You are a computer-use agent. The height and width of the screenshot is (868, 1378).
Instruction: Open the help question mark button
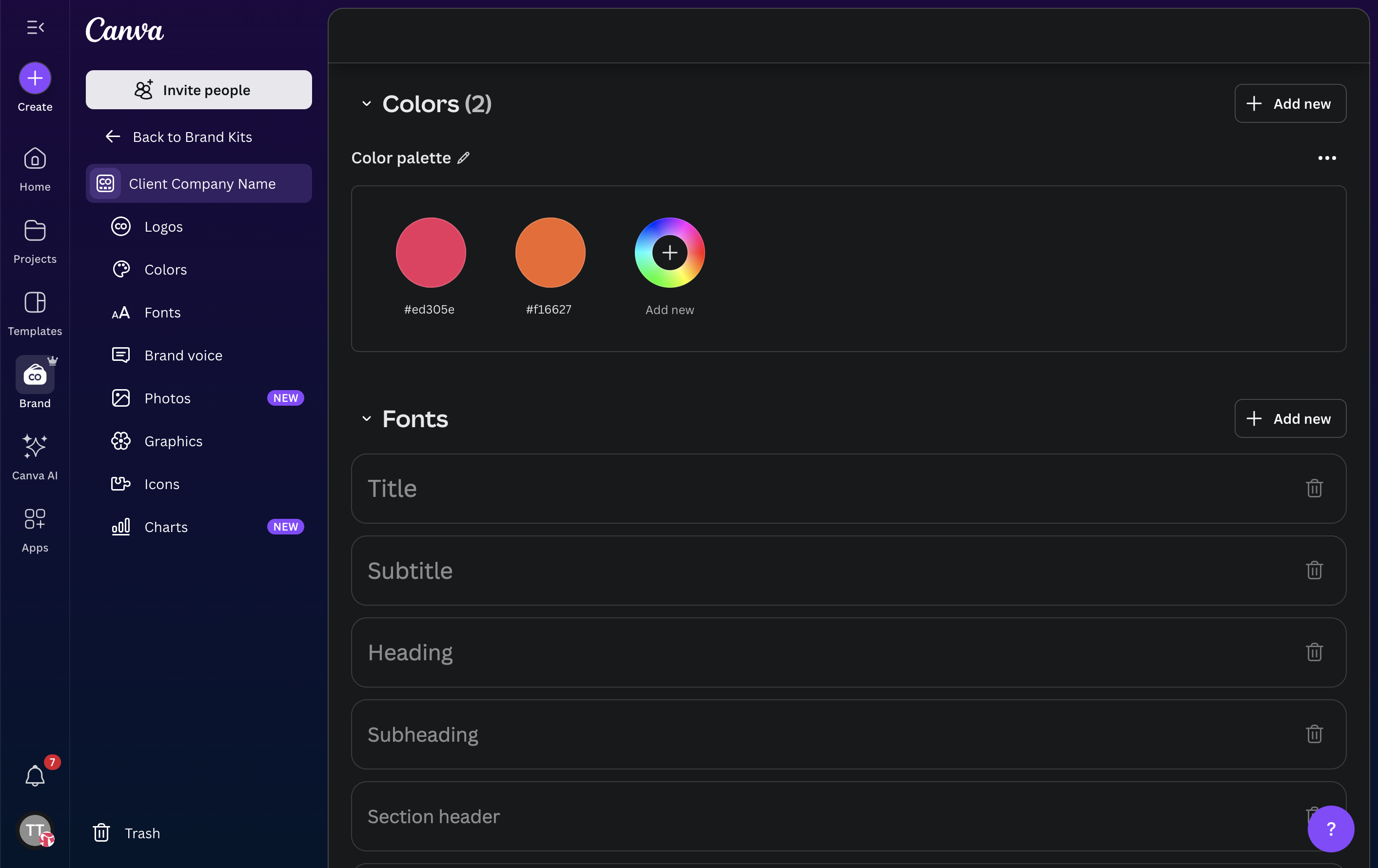[x=1331, y=829]
